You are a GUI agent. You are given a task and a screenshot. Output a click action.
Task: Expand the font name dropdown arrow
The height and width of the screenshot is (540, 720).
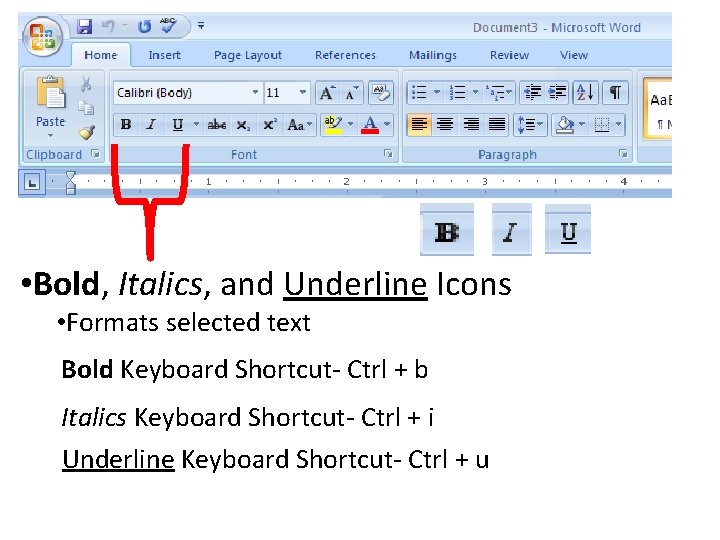tap(256, 93)
